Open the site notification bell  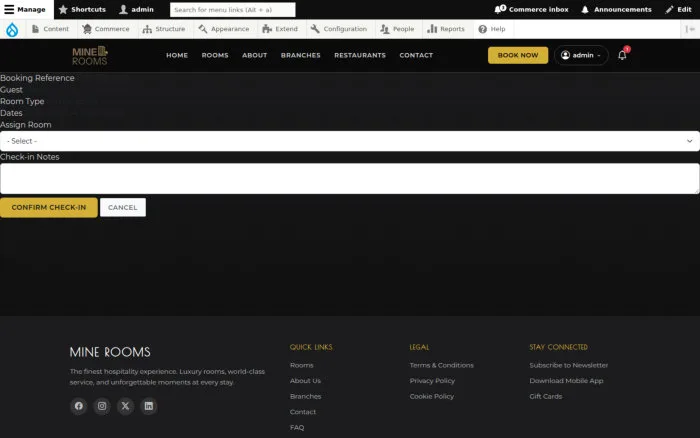tap(622, 55)
